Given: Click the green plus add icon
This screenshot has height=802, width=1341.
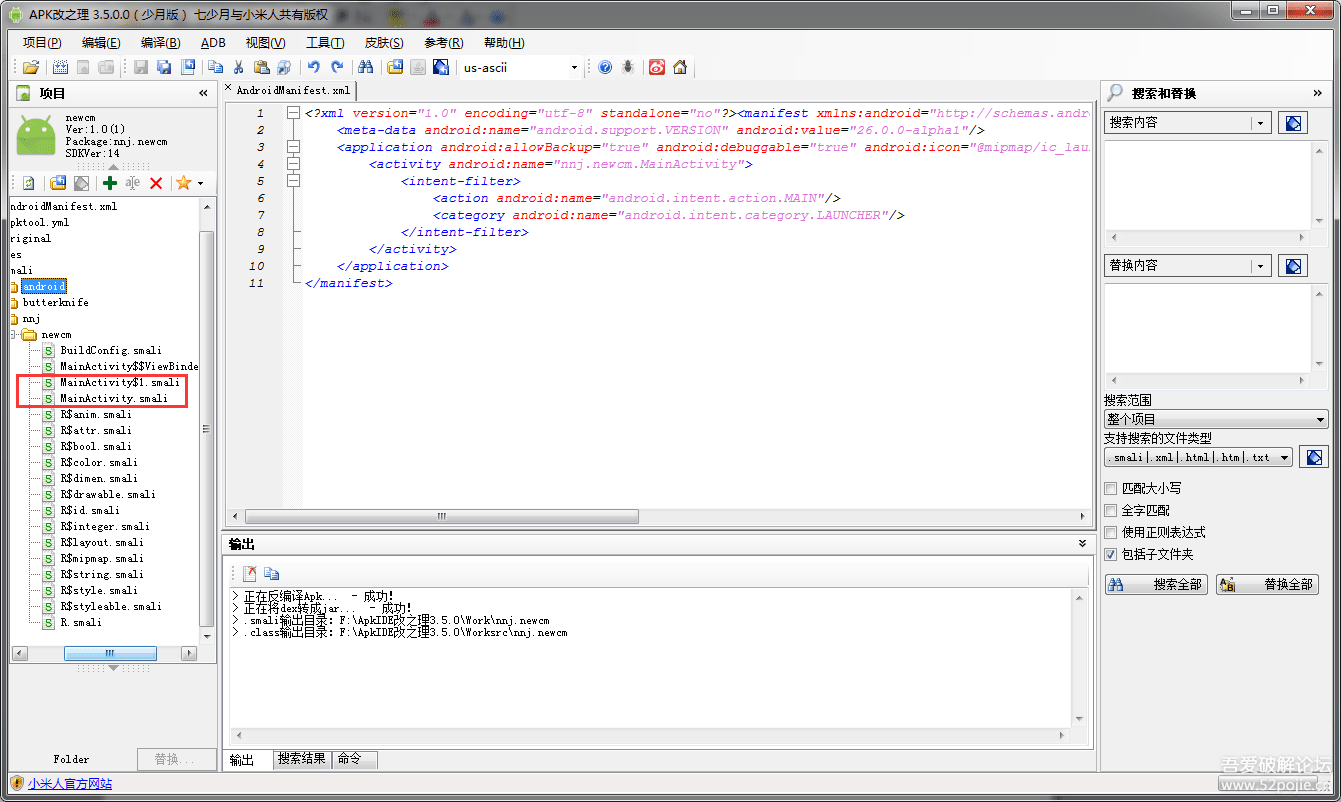Looking at the screenshot, I should [110, 183].
